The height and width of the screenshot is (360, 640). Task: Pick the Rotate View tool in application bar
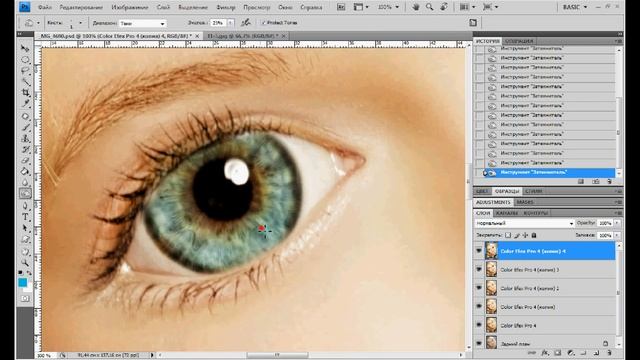point(444,7)
